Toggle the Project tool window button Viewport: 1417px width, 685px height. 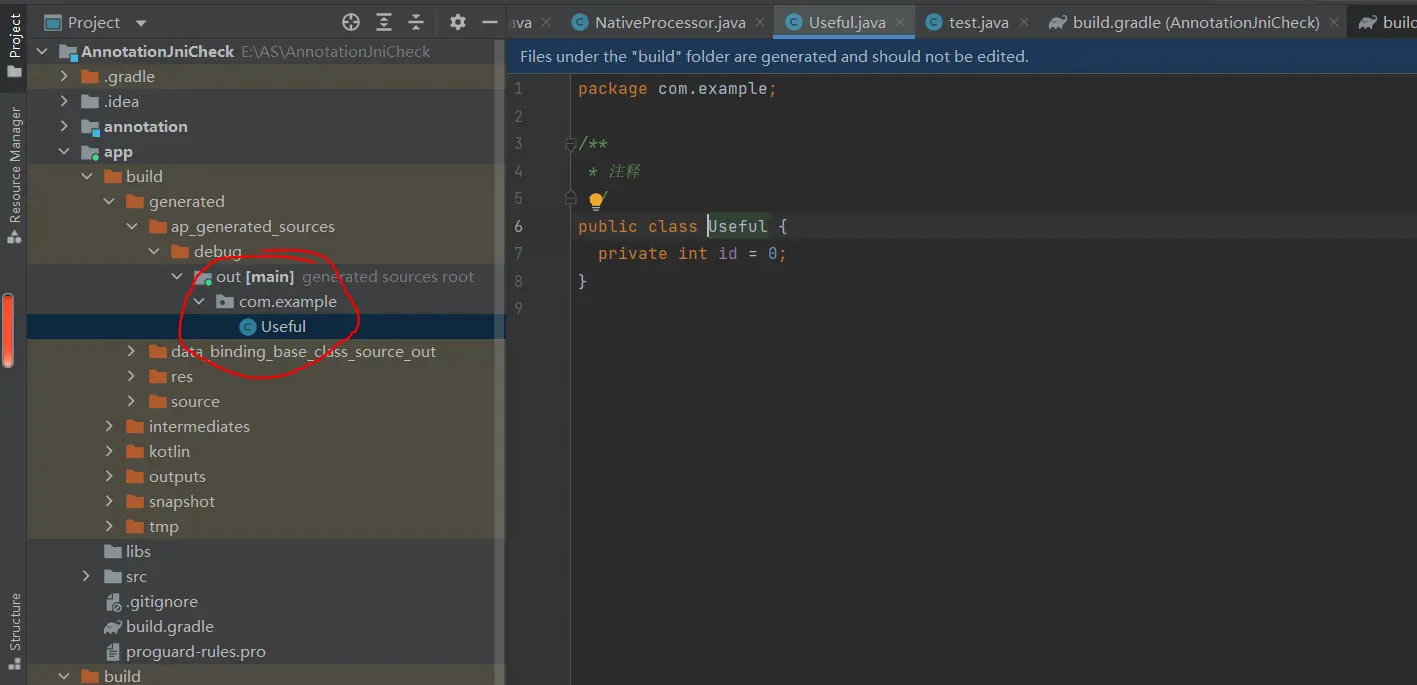point(14,43)
